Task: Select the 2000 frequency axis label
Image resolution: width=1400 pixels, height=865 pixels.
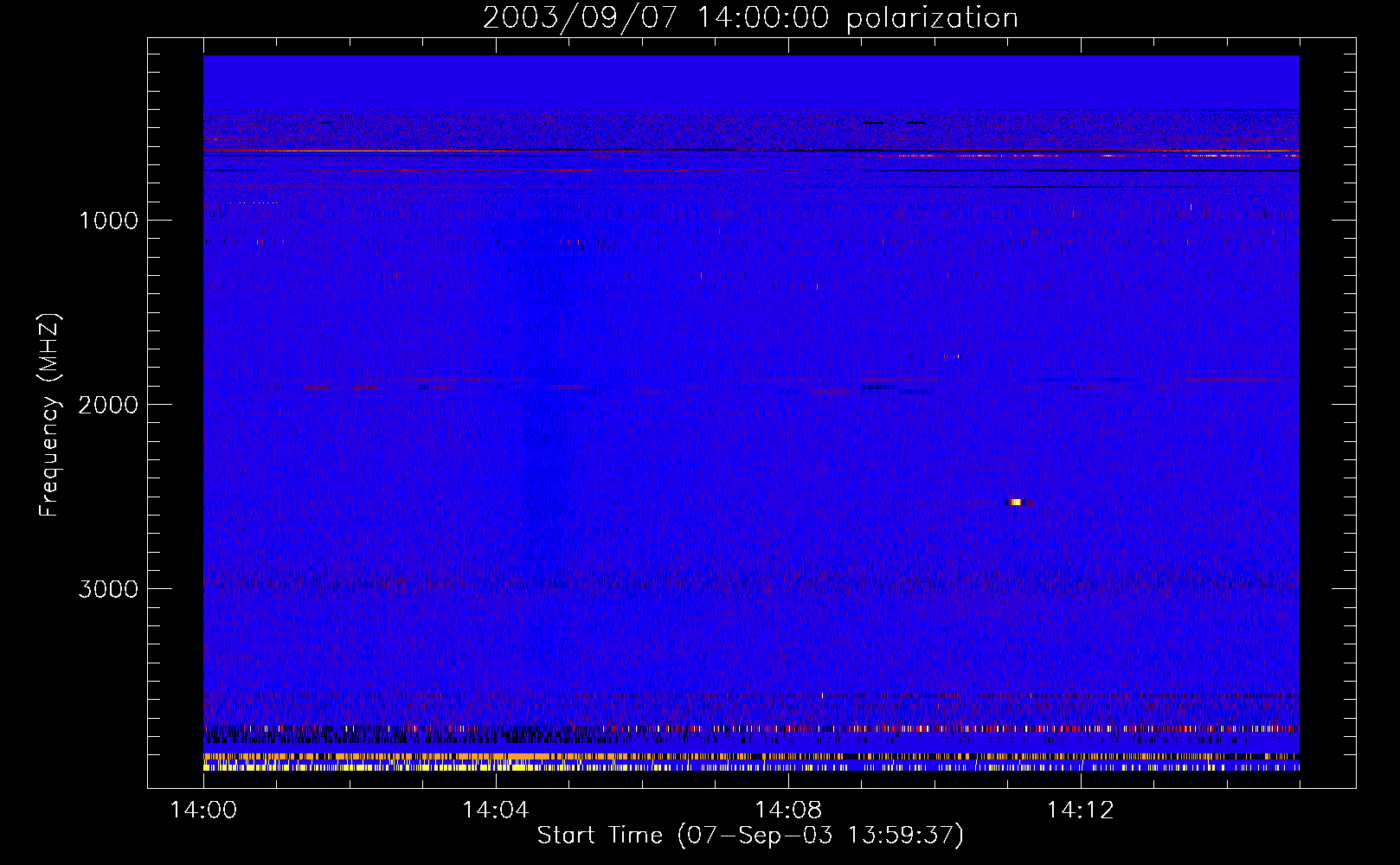Action: [x=108, y=405]
